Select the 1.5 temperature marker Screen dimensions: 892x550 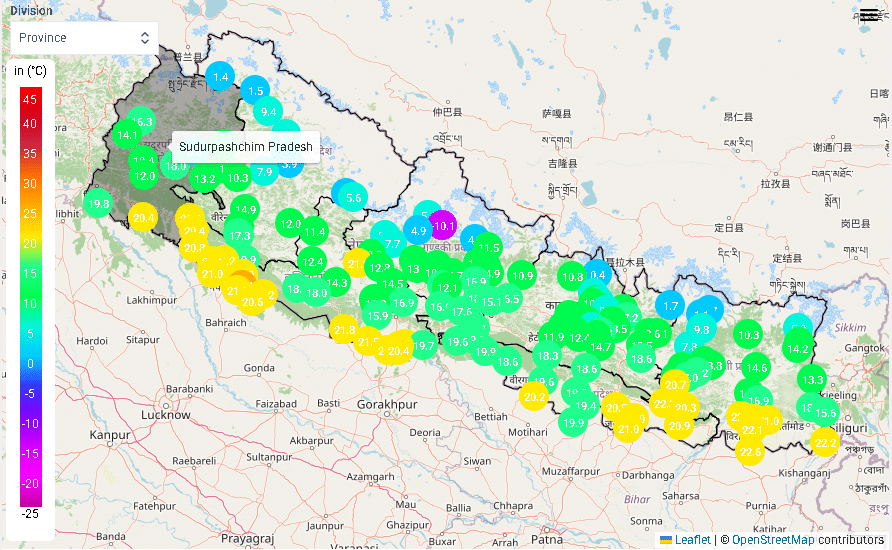tap(255, 90)
